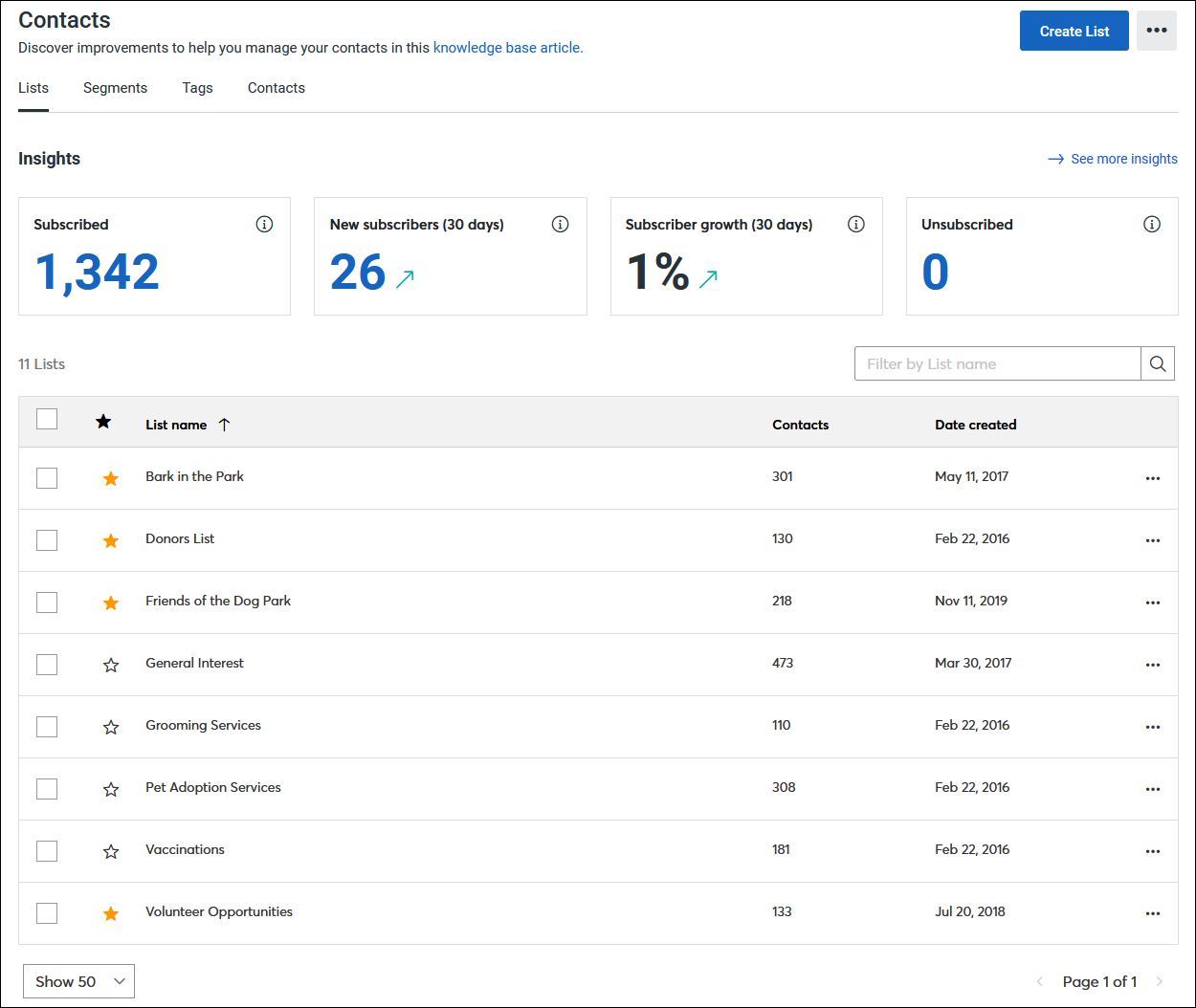
Task: Open more actions for Vaccinations
Action: tap(1153, 851)
